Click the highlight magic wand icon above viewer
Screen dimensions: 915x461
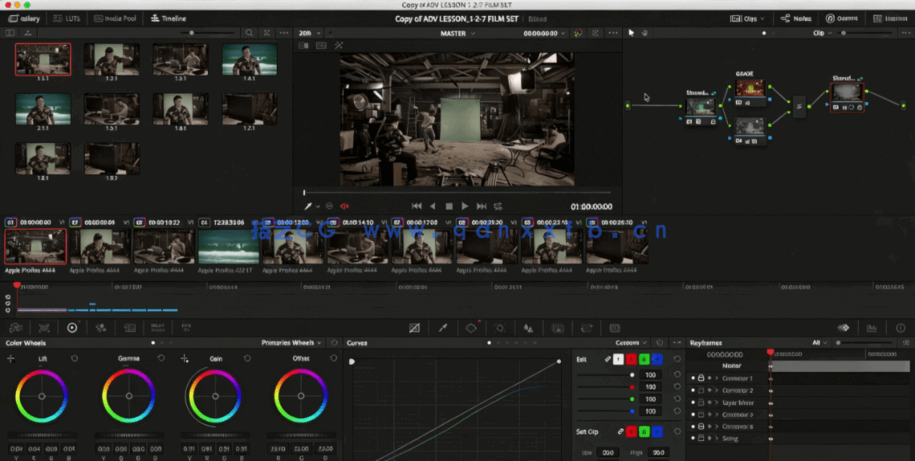(x=338, y=46)
